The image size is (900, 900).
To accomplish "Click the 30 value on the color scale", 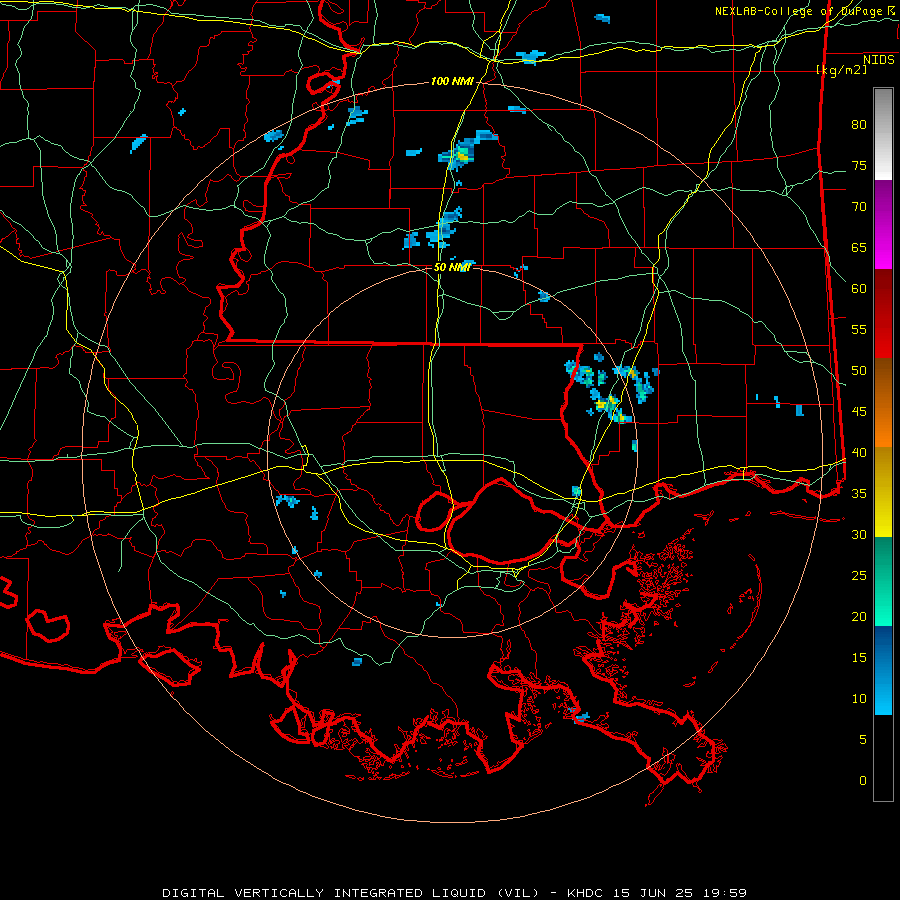I will point(859,535).
